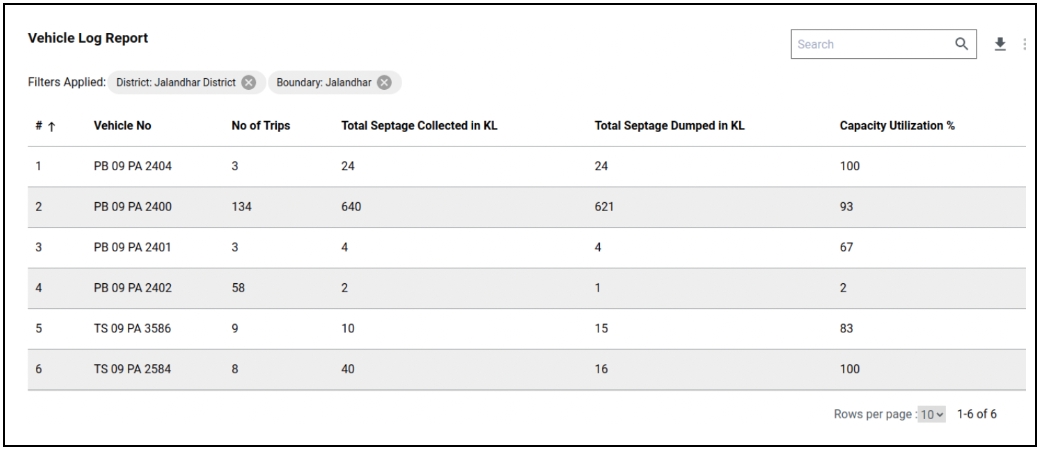Sort by Total Septage Collected header

pyautogui.click(x=412, y=127)
